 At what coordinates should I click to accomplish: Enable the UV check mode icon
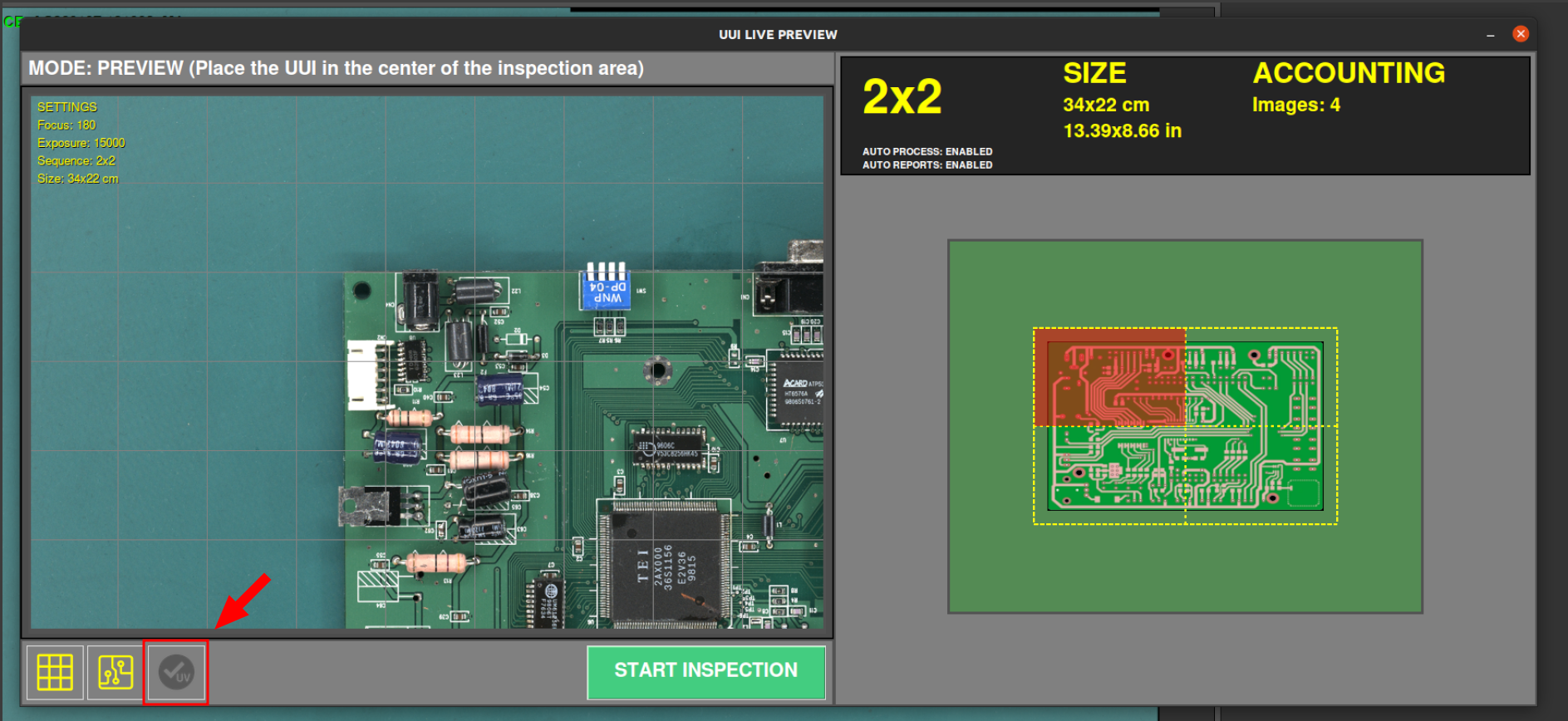tap(176, 672)
